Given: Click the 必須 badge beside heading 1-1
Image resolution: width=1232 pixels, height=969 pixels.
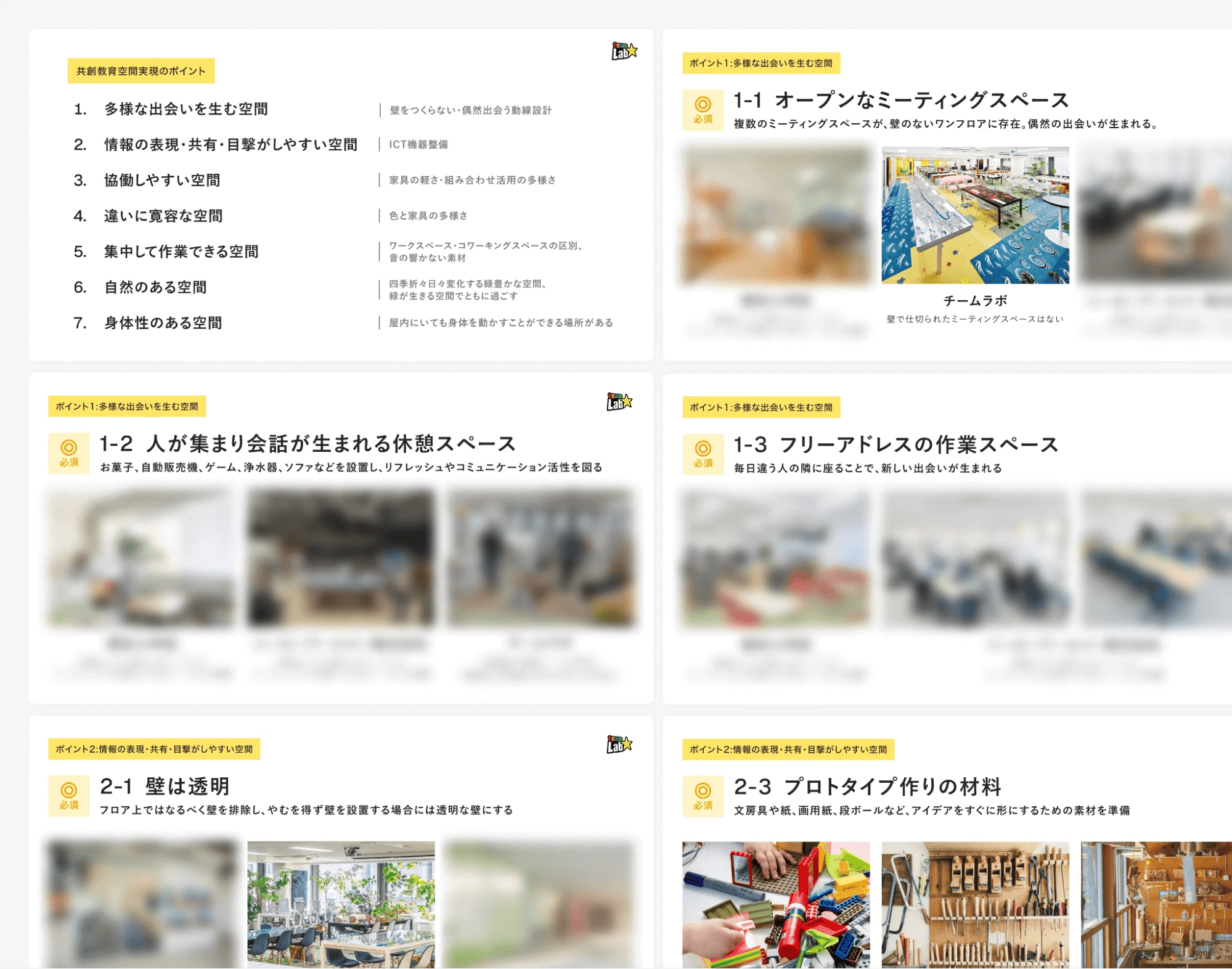Looking at the screenshot, I should pyautogui.click(x=703, y=110).
